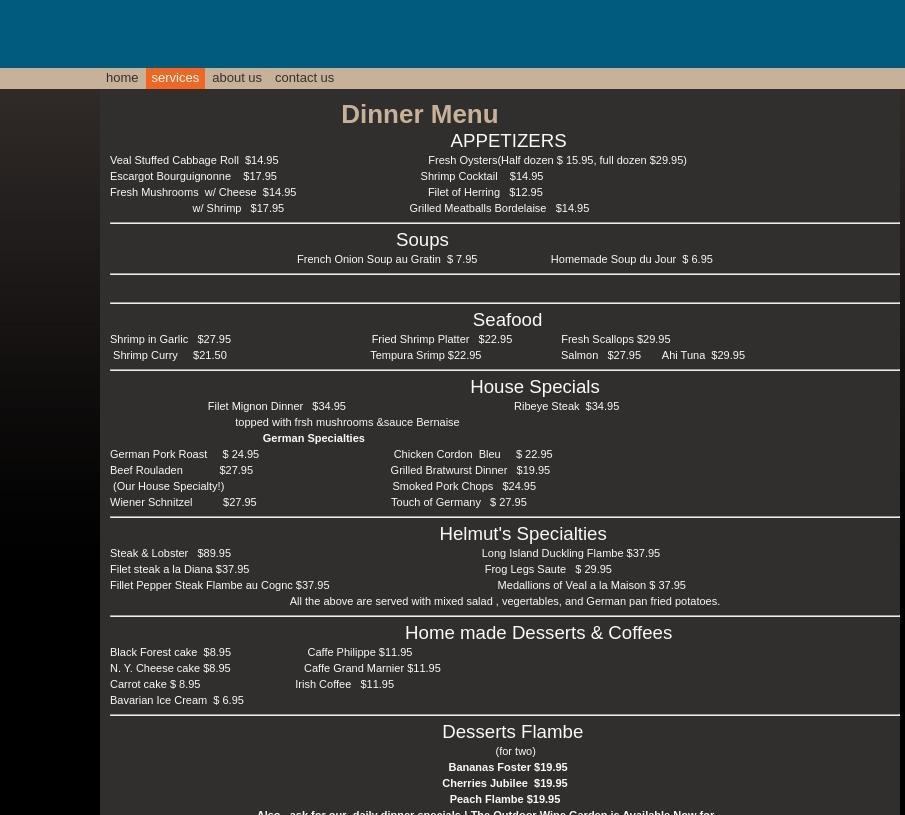
Task: Go to the about us page
Action: 236,78
